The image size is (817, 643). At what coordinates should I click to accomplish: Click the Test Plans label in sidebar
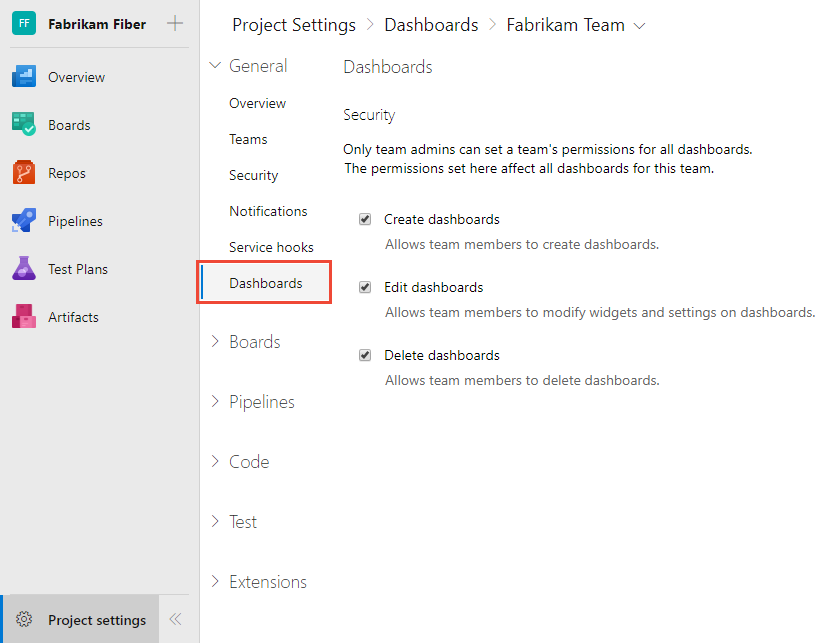tap(78, 269)
